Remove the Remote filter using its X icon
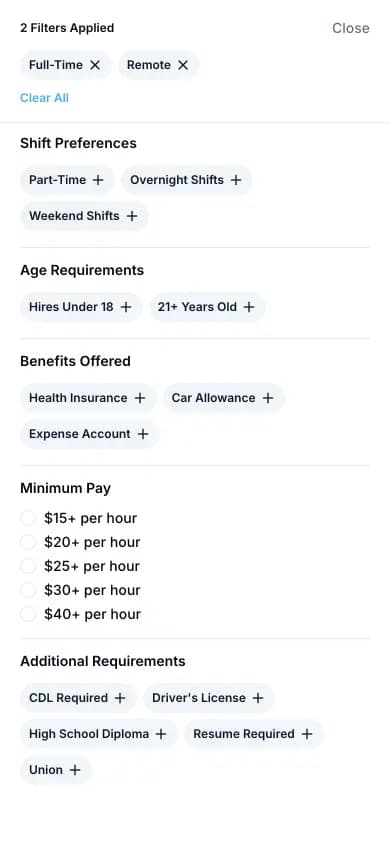This screenshot has height=844, width=390. click(183, 65)
